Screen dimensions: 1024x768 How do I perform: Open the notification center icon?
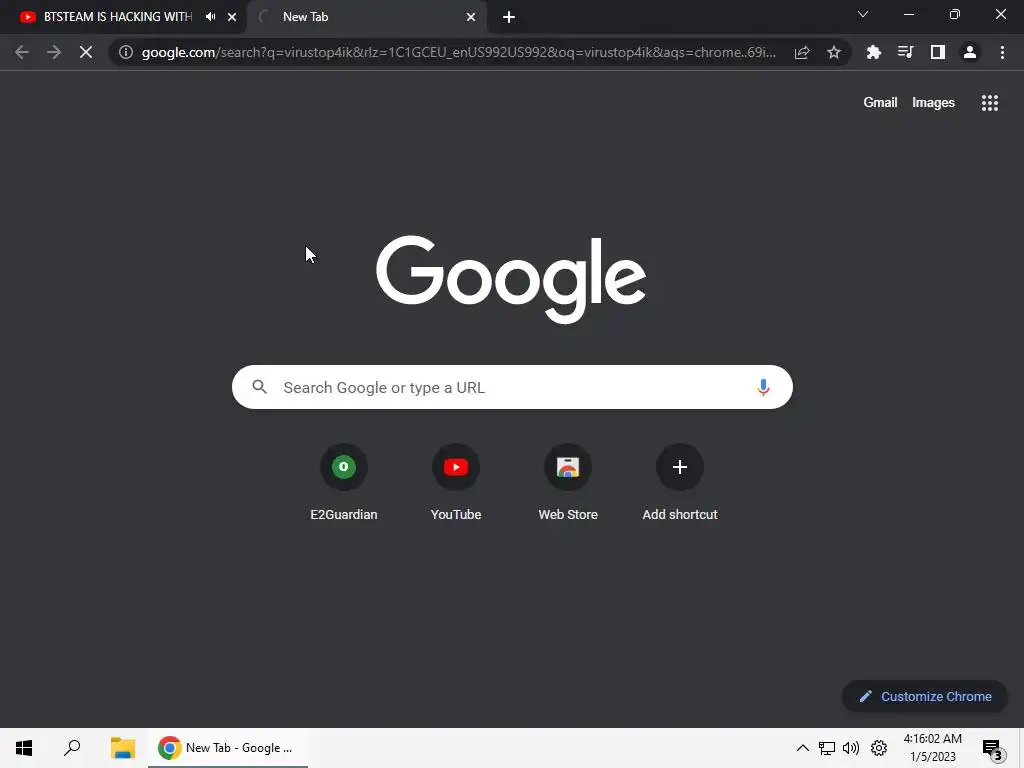pos(992,749)
